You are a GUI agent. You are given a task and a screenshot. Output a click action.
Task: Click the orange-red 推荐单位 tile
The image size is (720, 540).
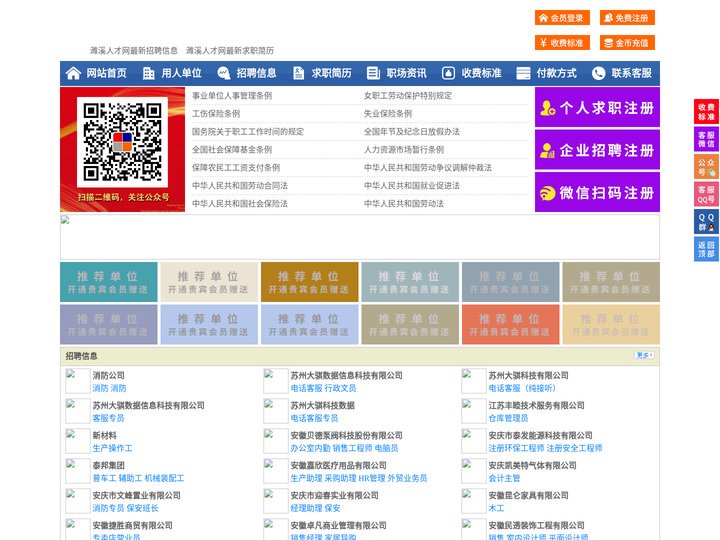point(511,324)
